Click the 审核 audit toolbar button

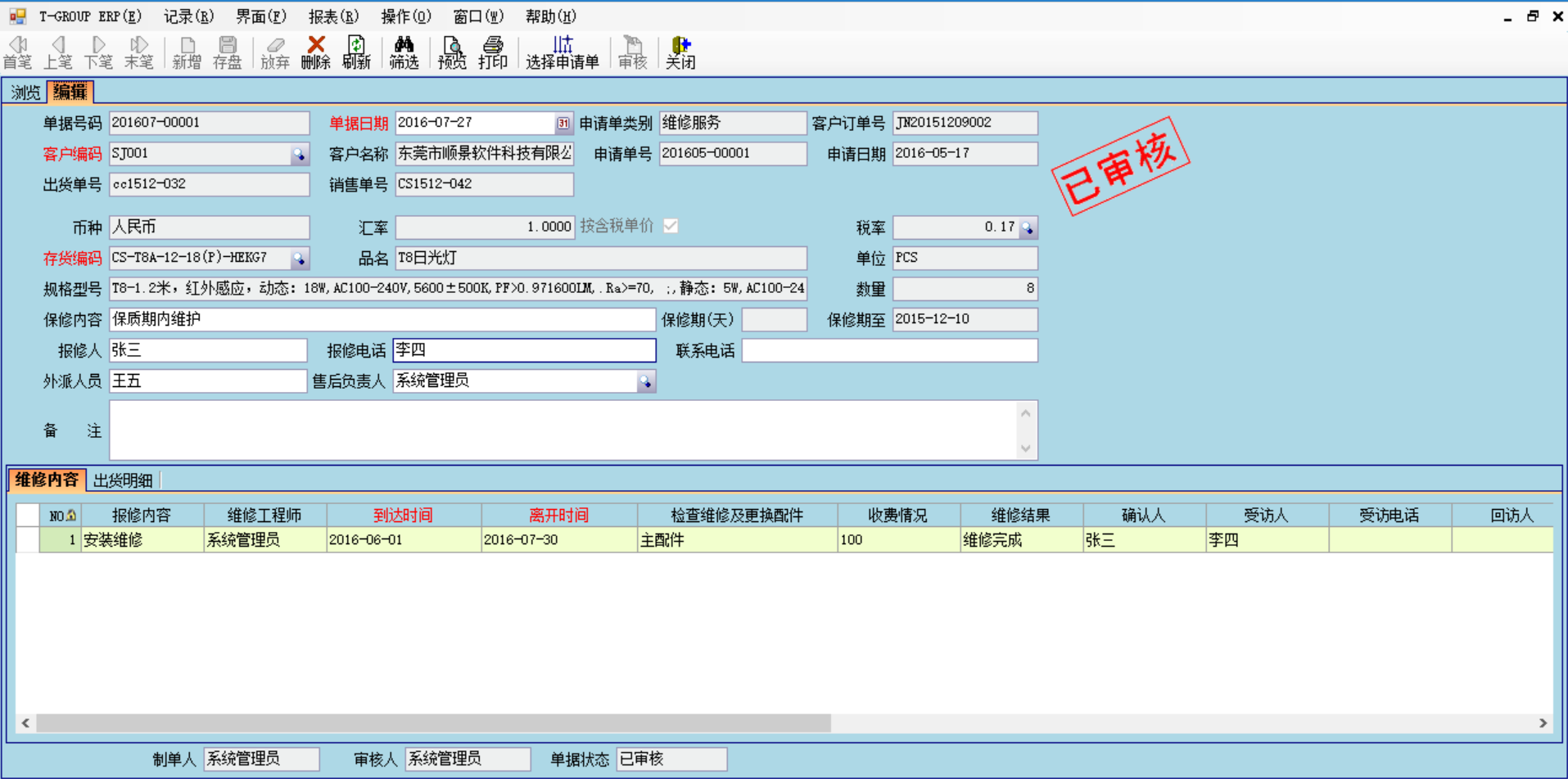click(632, 52)
